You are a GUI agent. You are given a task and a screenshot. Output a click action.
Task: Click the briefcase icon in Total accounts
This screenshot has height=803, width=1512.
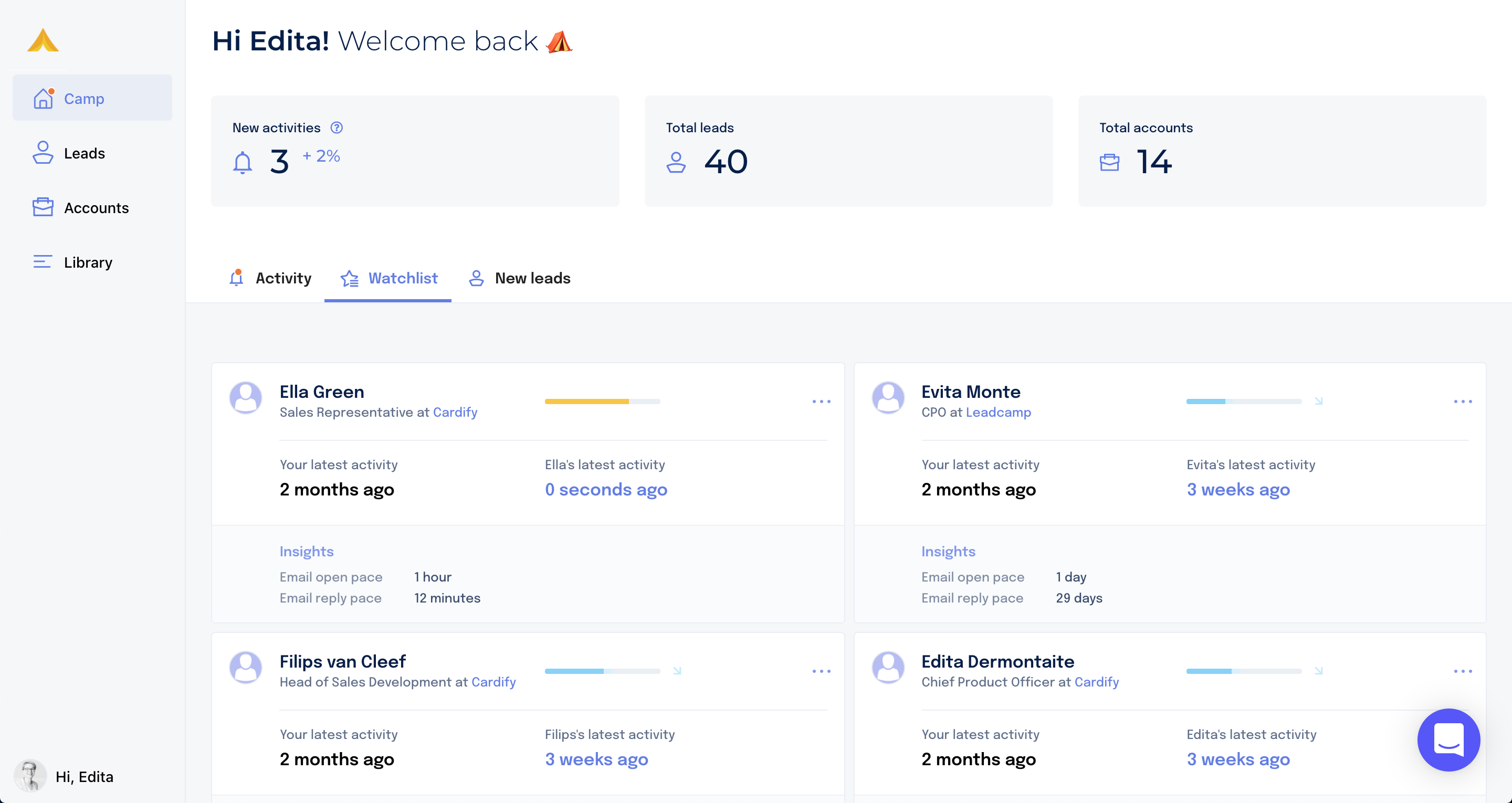(x=1109, y=162)
